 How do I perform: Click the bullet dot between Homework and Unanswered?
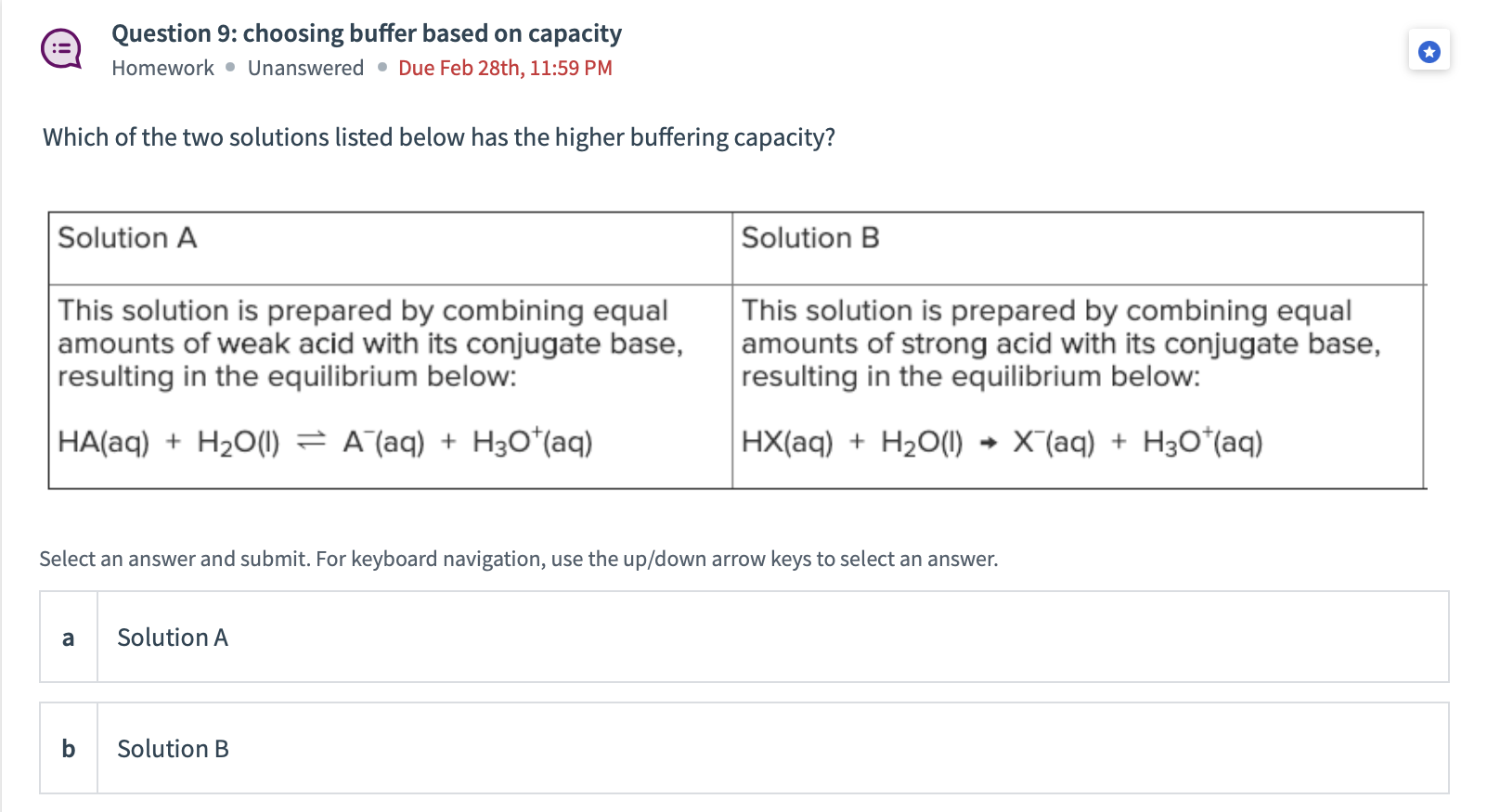[x=229, y=68]
